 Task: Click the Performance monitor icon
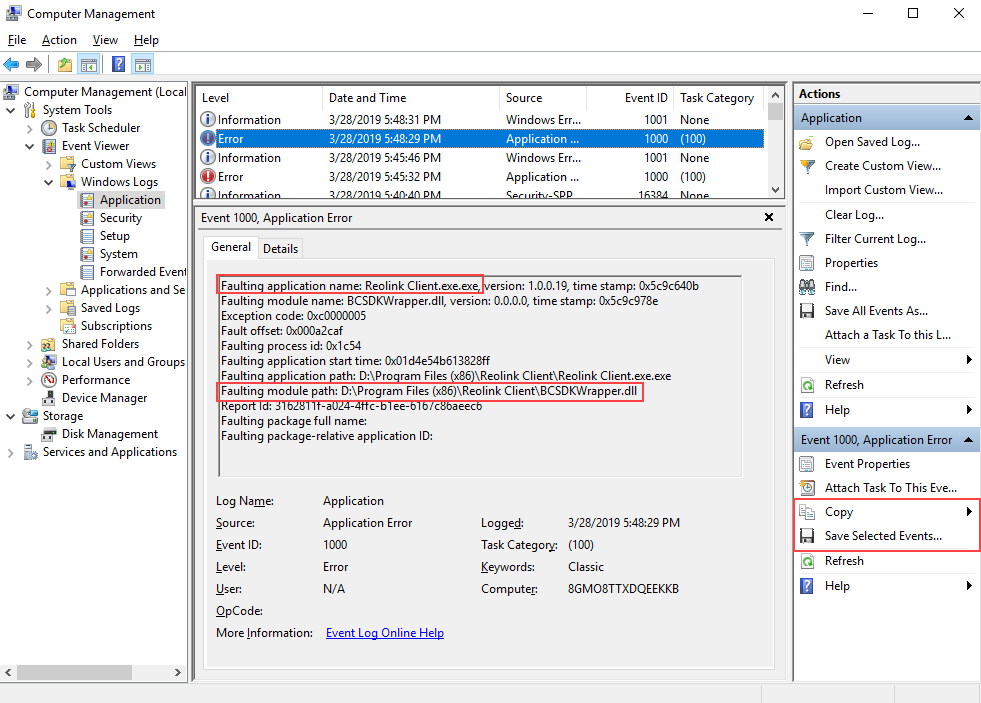(x=49, y=380)
